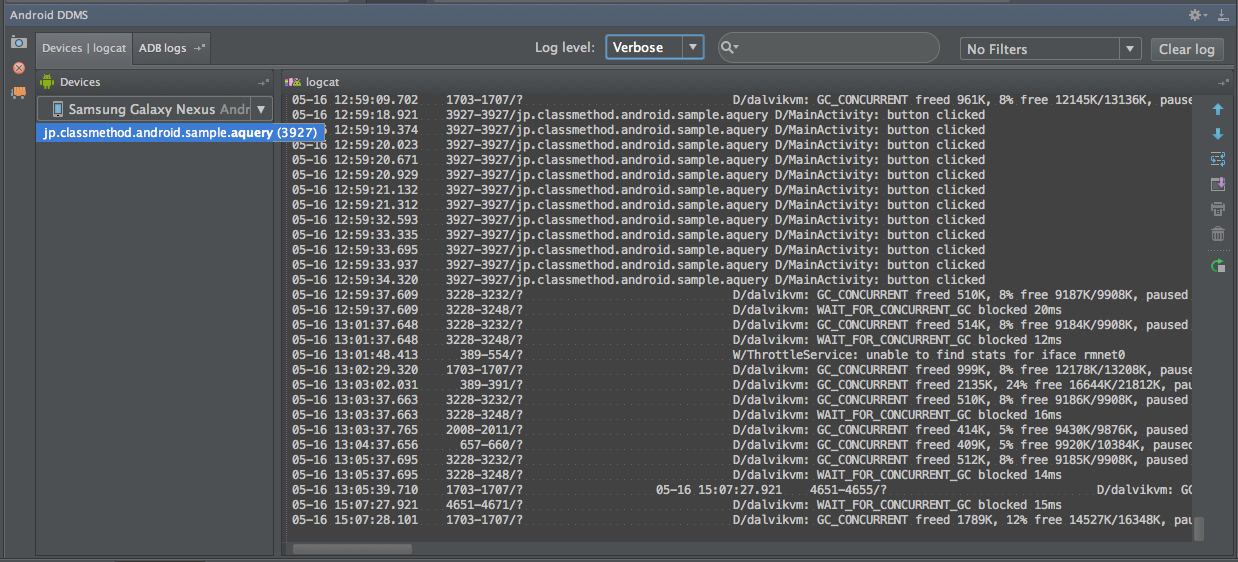1238x562 pixels.
Task: Select log line 'blocked 16ms'
Action: coord(677,415)
